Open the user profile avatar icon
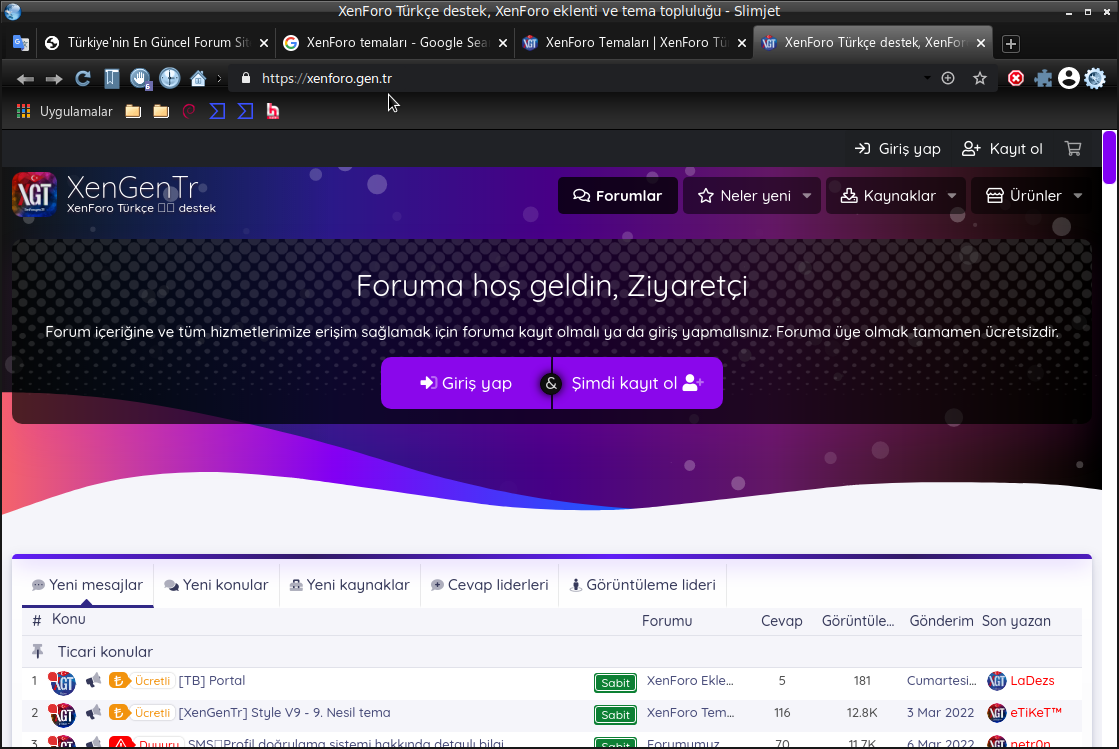1119x749 pixels. pos(1068,78)
